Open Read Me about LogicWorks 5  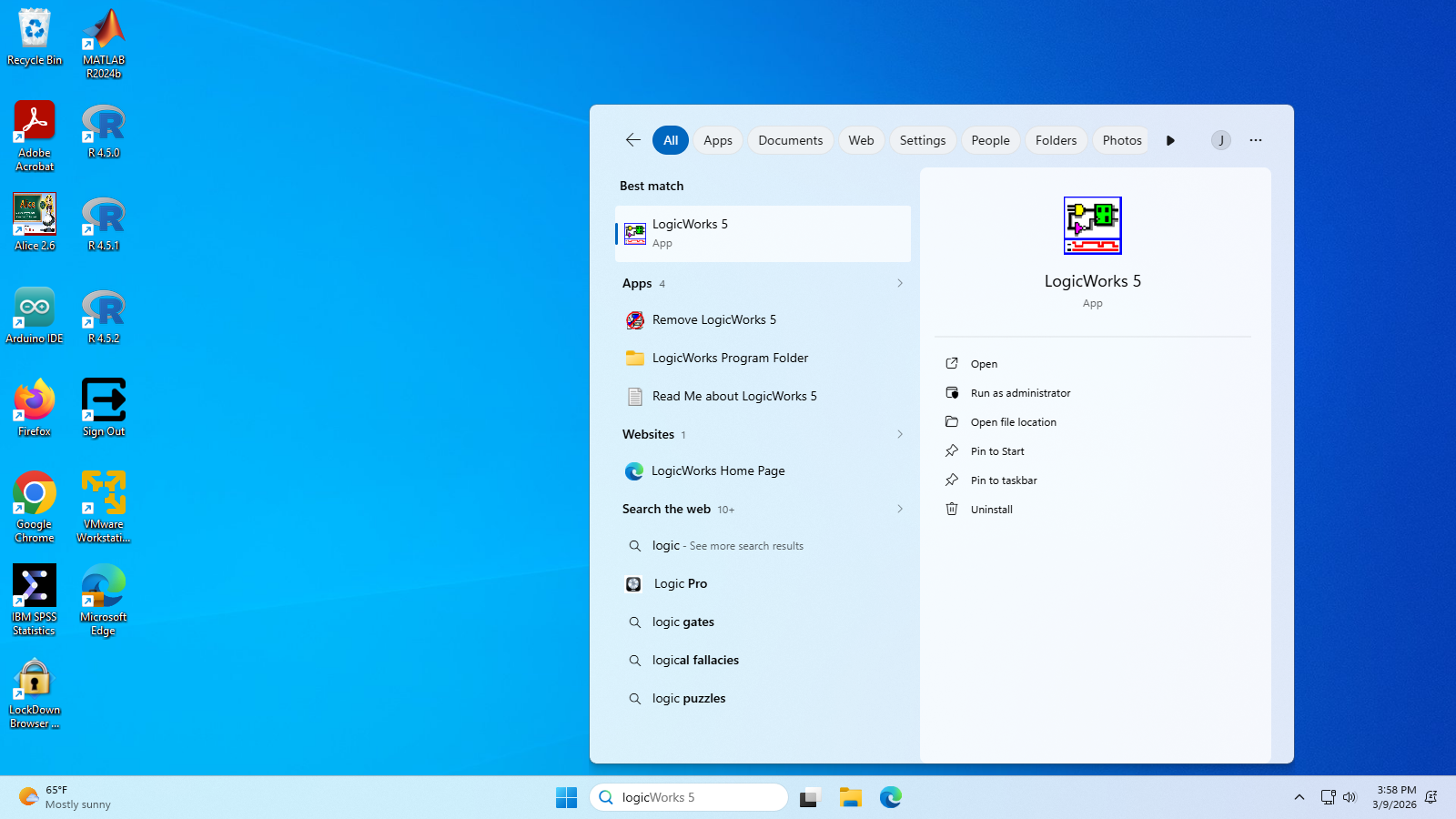(x=763, y=396)
